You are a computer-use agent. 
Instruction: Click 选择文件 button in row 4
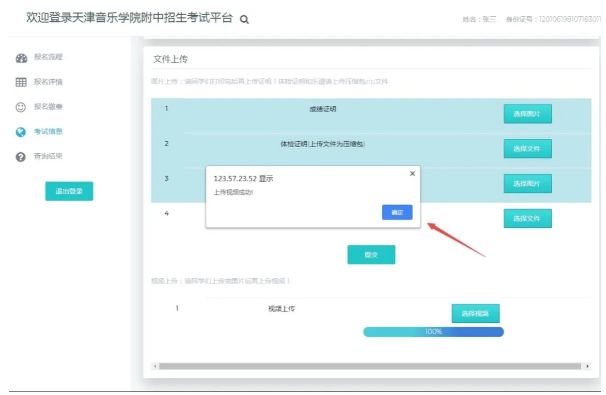pos(528,218)
